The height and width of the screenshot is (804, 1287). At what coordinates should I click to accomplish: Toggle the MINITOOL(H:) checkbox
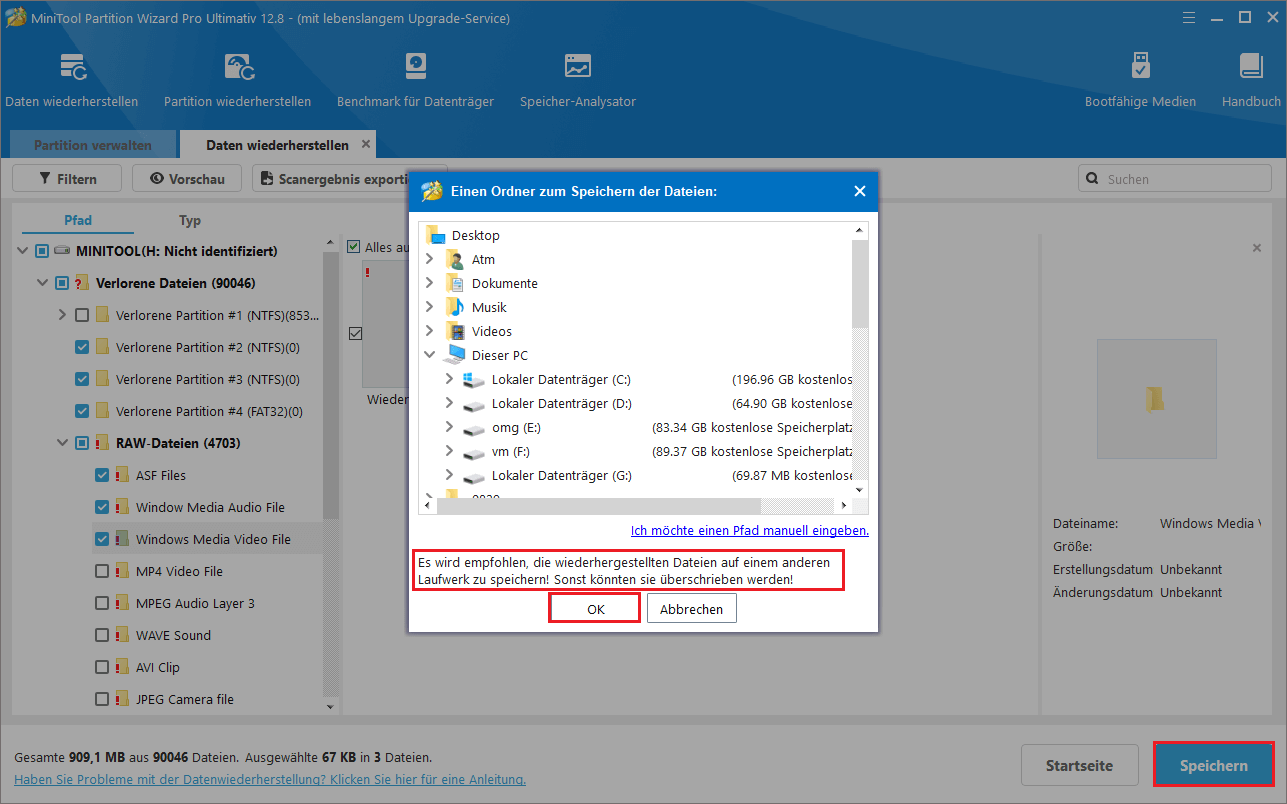pyautogui.click(x=42, y=251)
